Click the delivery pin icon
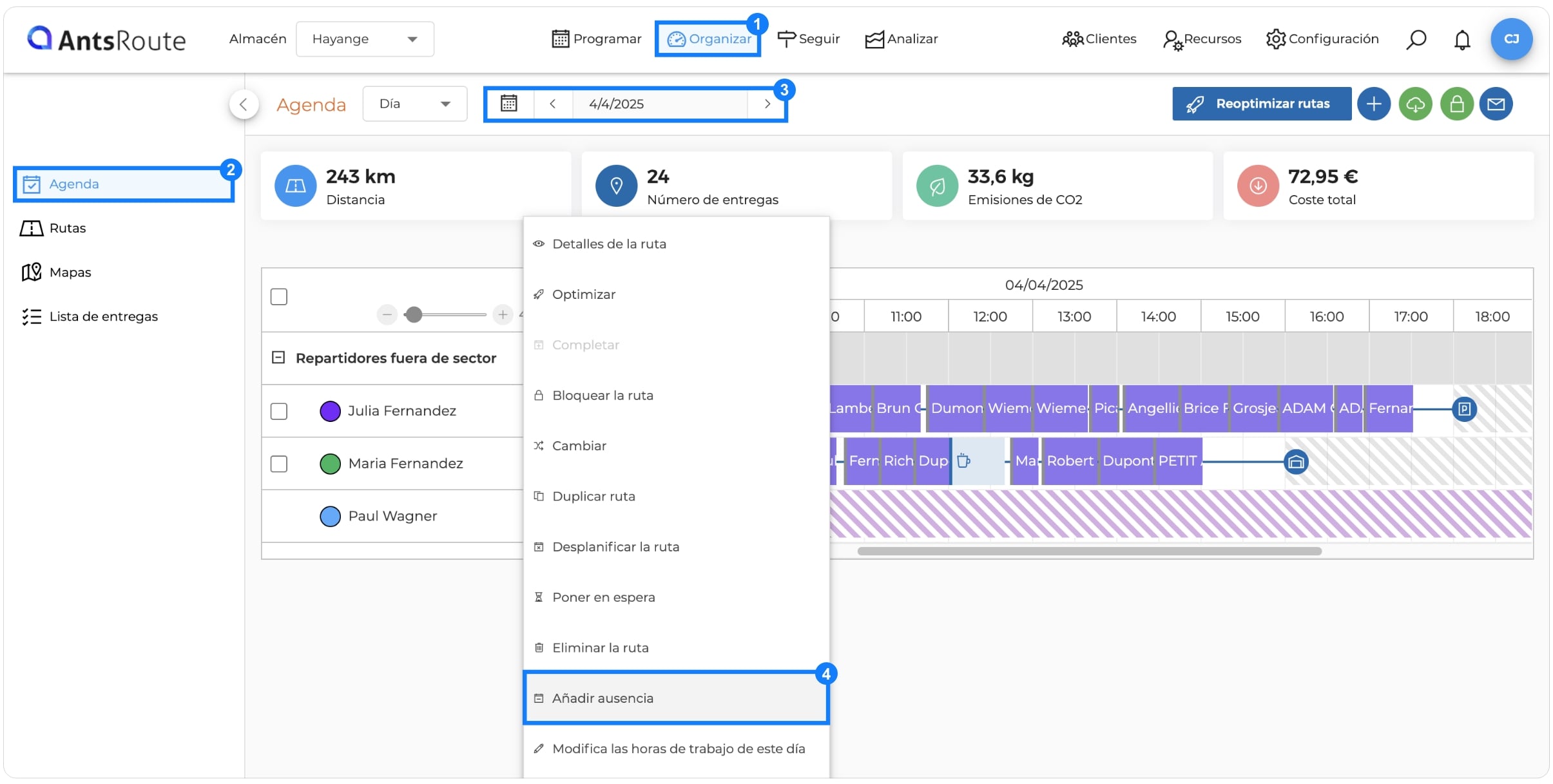This screenshot has width=1553, height=784. click(616, 186)
